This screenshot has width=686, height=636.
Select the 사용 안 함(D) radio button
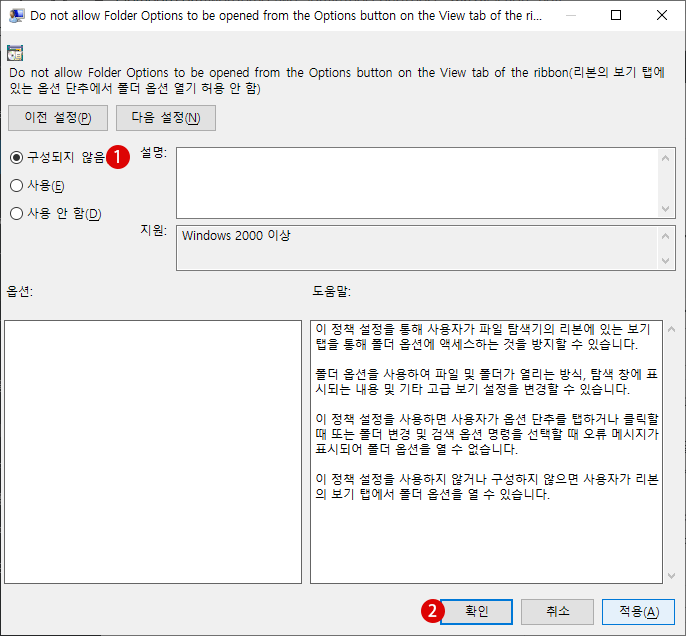[x=17, y=213]
